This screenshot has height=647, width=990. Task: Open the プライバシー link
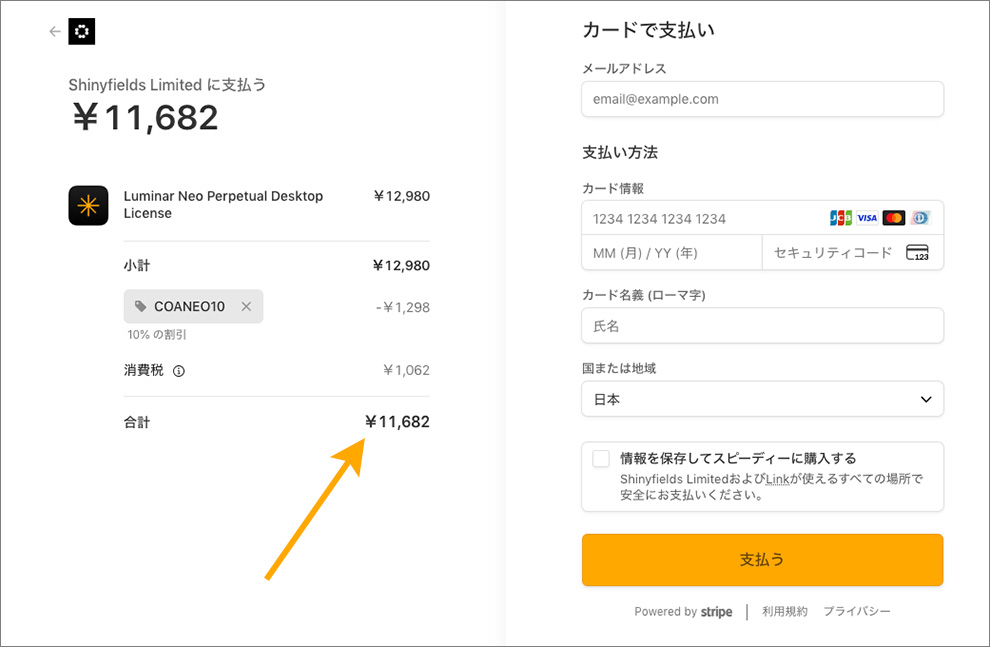857,611
